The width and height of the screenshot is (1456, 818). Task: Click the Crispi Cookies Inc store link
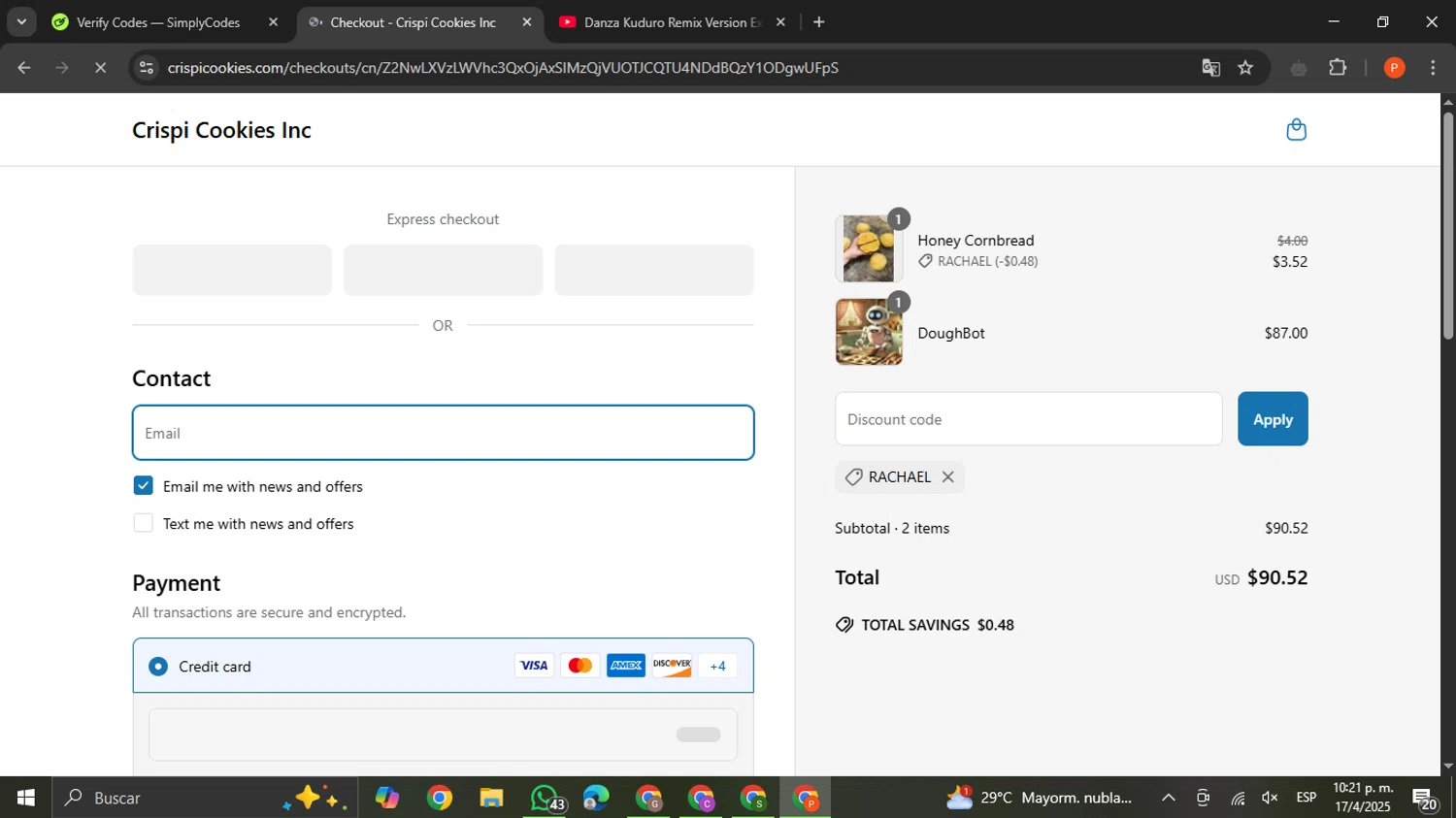(221, 130)
